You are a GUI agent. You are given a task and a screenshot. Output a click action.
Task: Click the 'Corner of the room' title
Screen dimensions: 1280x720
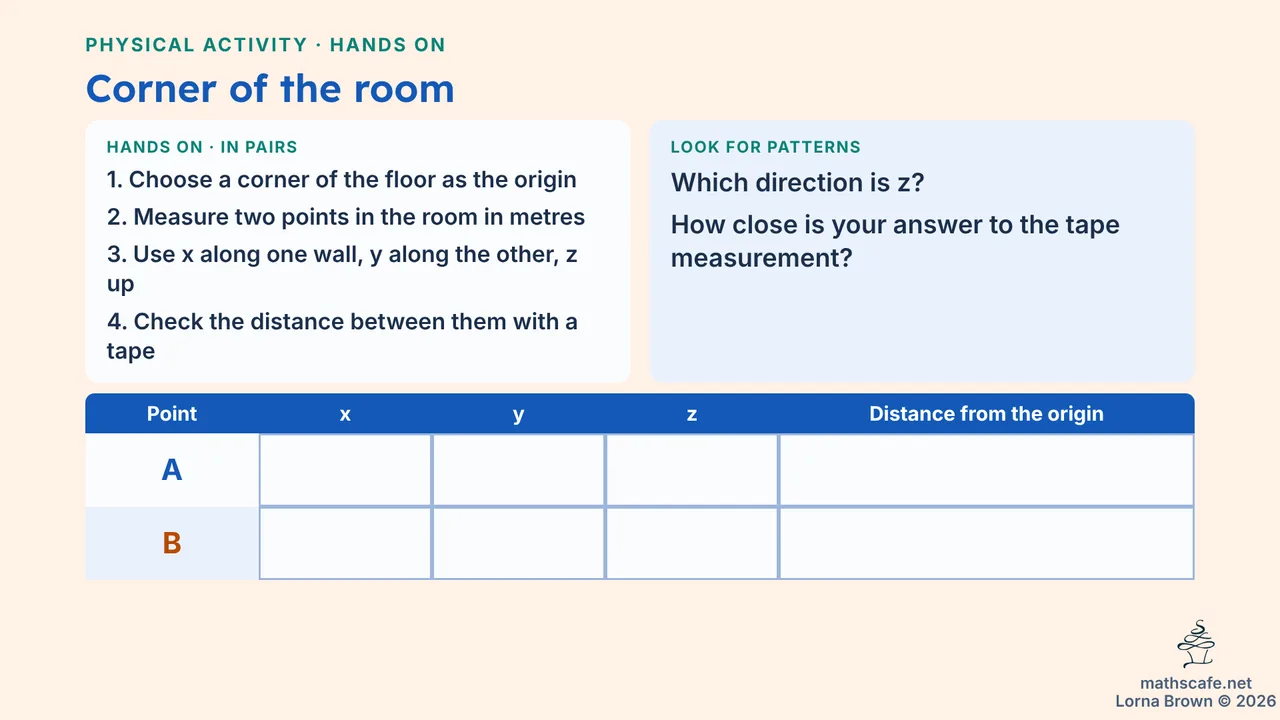pos(270,89)
